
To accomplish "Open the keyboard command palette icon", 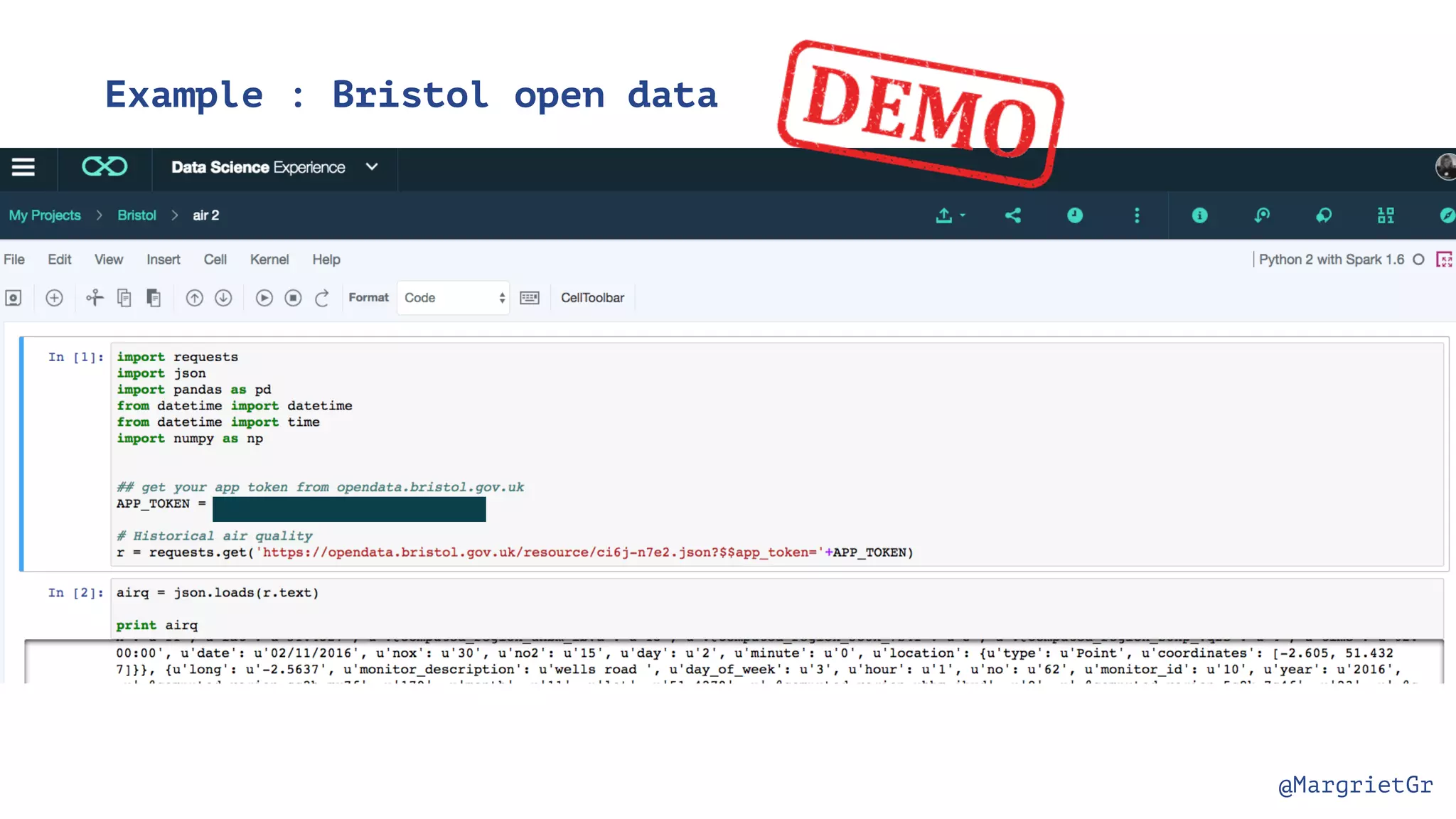I will coord(530,298).
